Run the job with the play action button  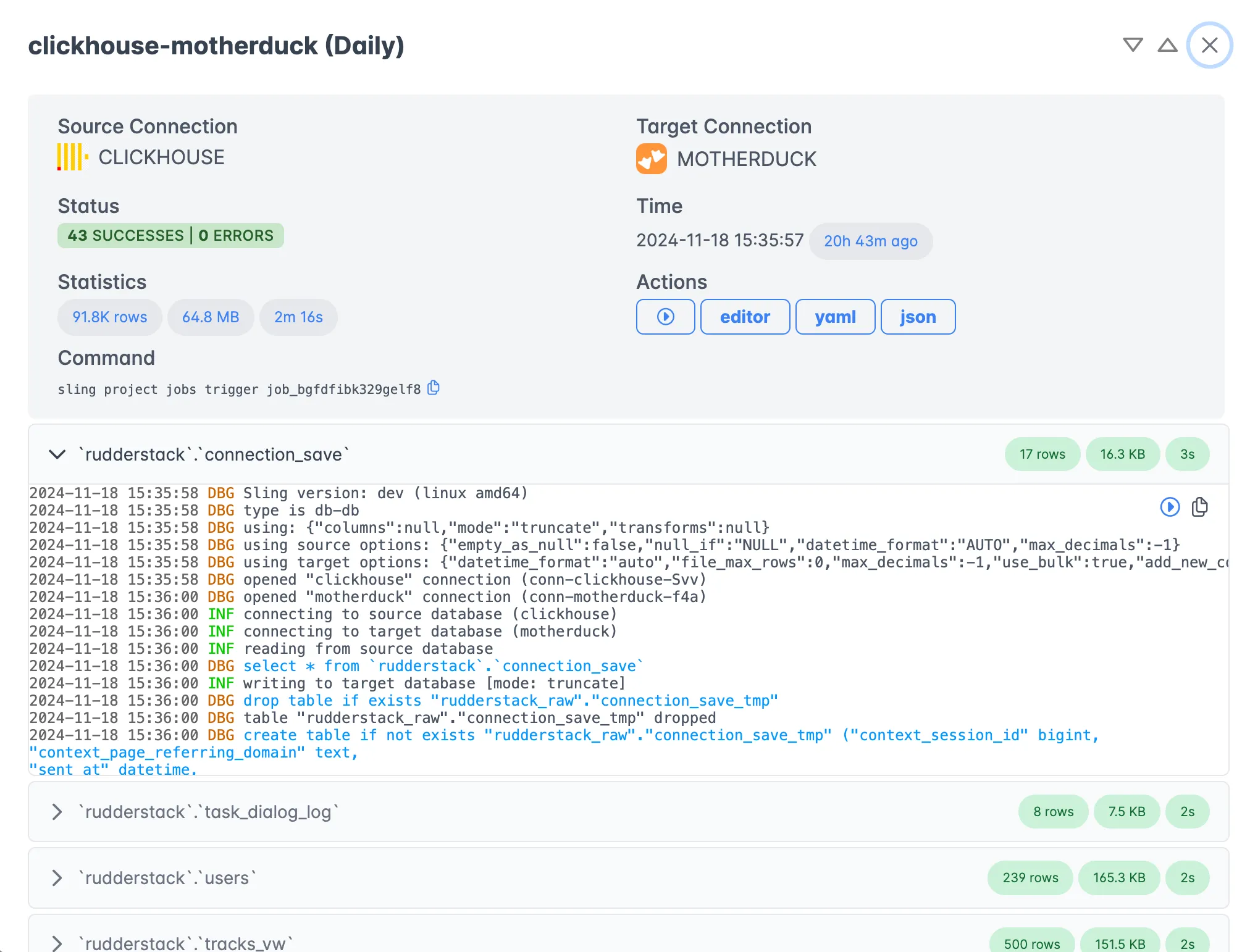pos(666,317)
